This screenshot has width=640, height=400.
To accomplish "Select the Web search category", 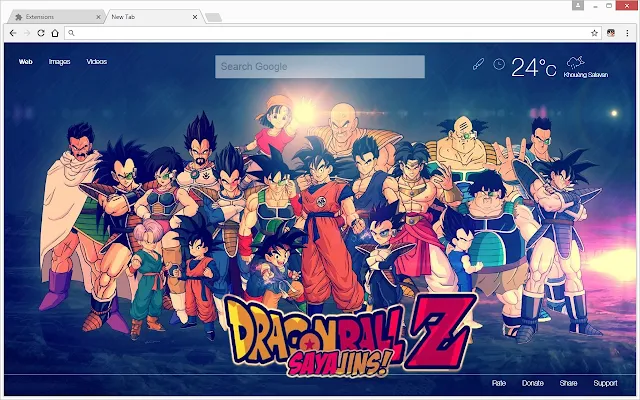I will pyautogui.click(x=25, y=62).
